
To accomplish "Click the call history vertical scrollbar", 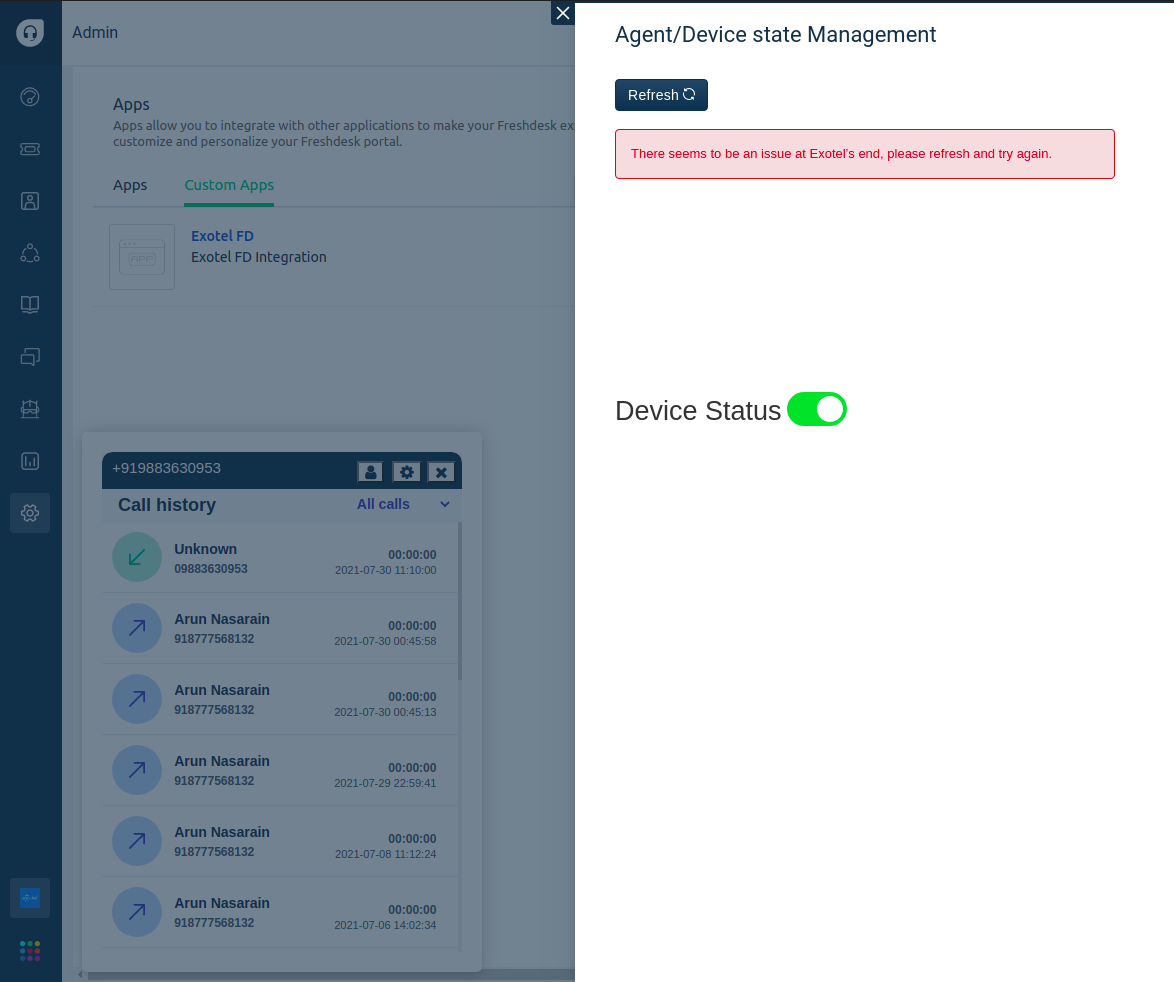I will [x=460, y=601].
